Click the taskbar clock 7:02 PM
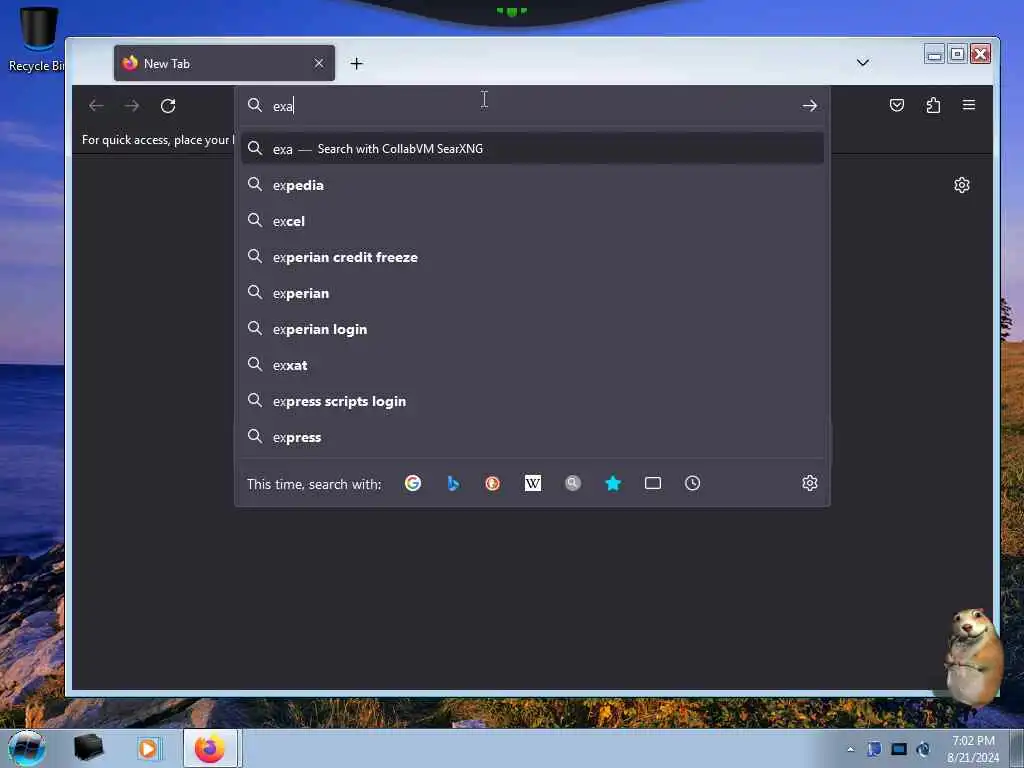The height and width of the screenshot is (768, 1024). (973, 749)
